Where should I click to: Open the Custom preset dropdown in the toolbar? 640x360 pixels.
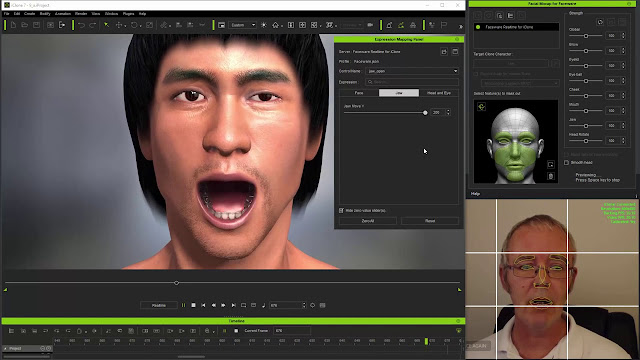[x=242, y=25]
